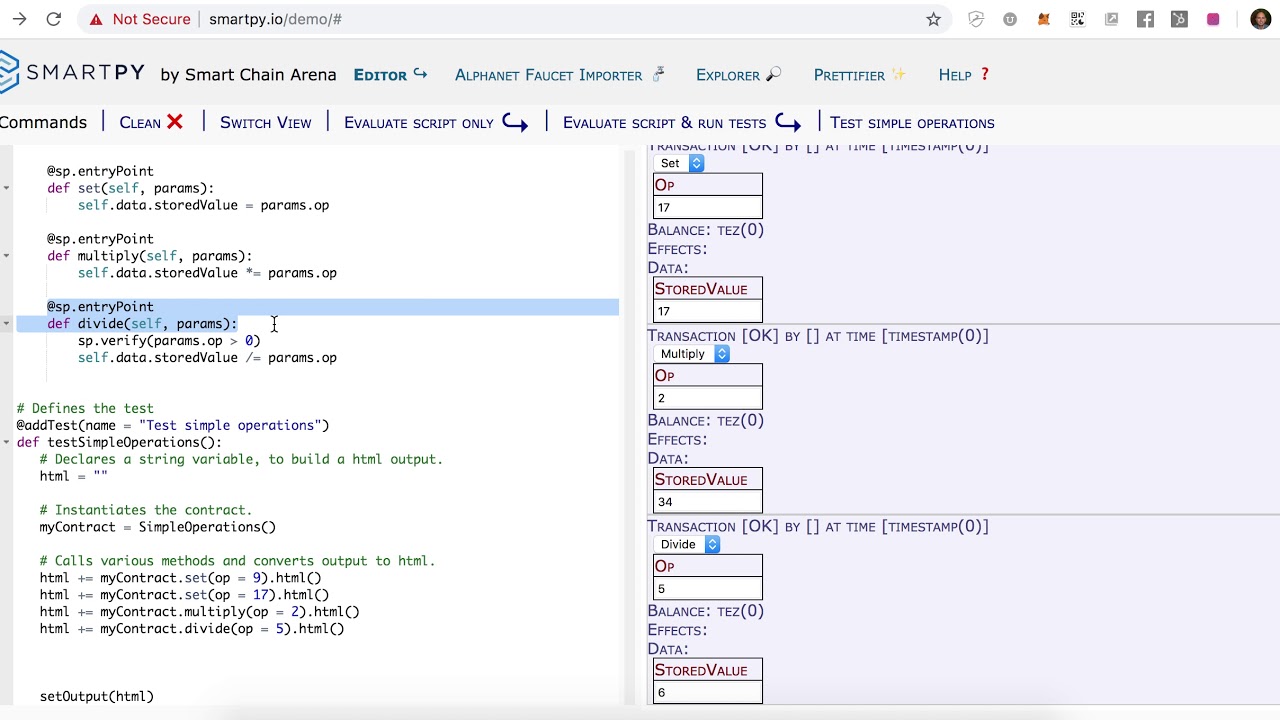This screenshot has width=1280, height=720.
Task: Click the line html += myContract.divide(op = 5).html()
Action: pyautogui.click(x=192, y=629)
